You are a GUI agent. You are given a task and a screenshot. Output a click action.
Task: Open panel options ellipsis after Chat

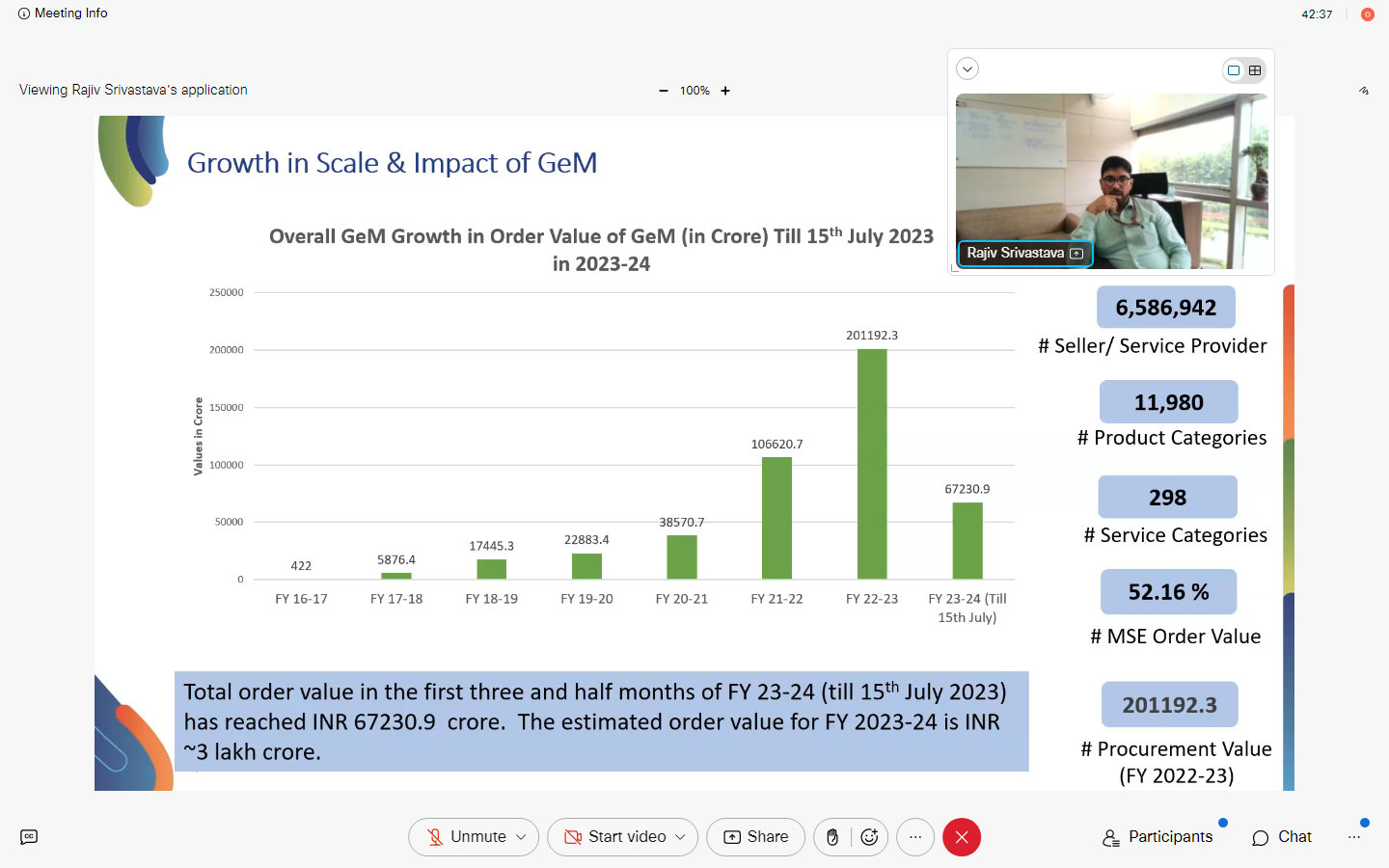[1354, 837]
